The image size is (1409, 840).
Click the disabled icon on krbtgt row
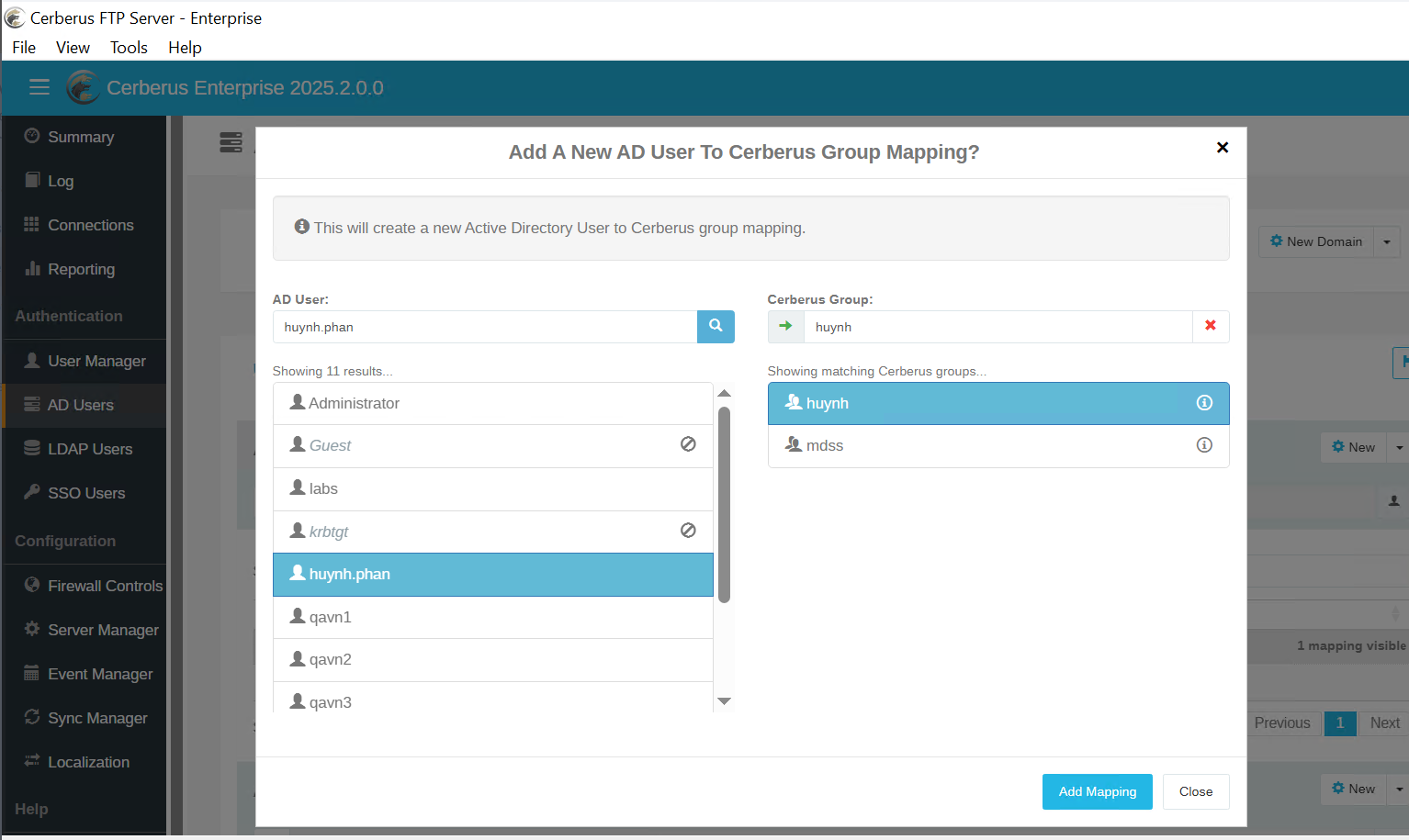tap(688, 531)
